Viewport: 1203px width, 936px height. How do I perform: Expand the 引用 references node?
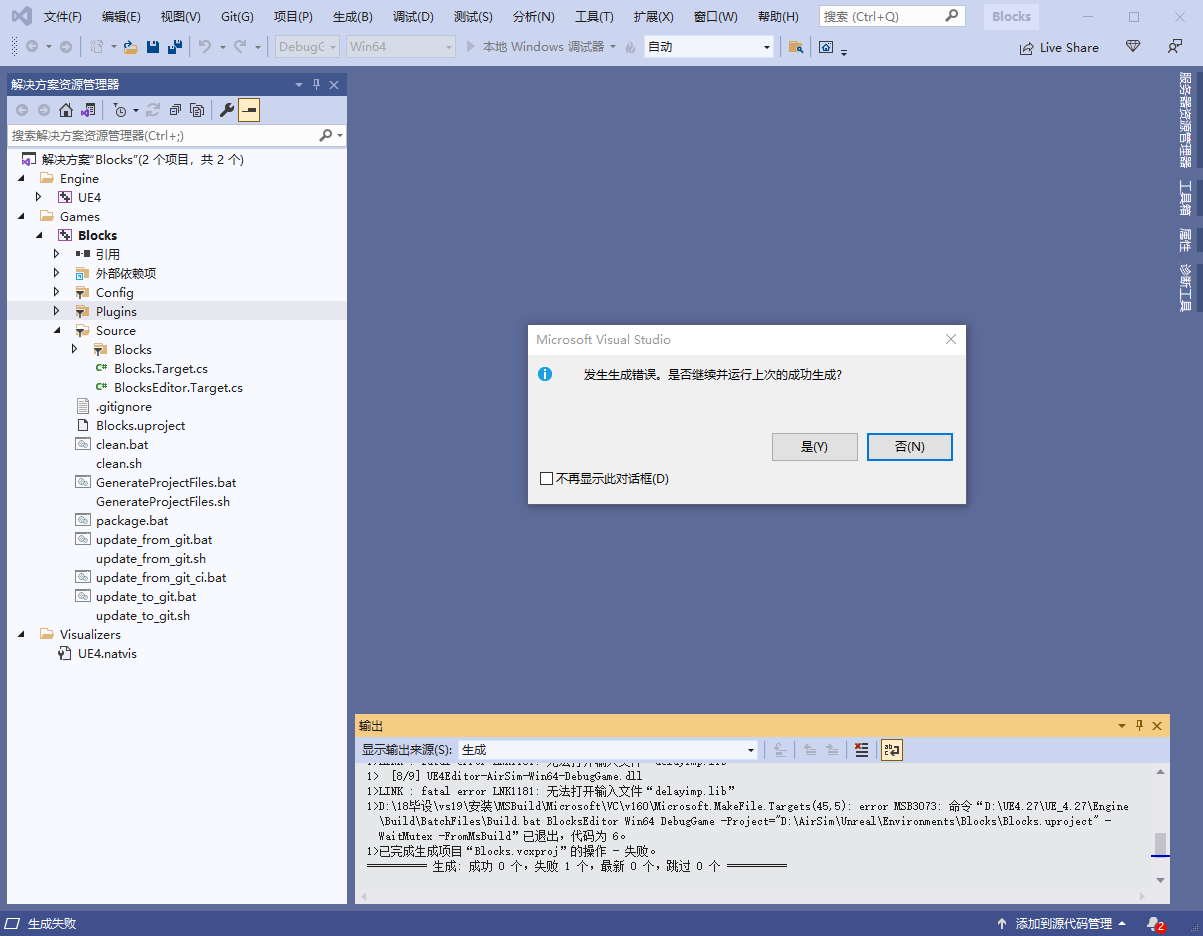click(x=56, y=254)
